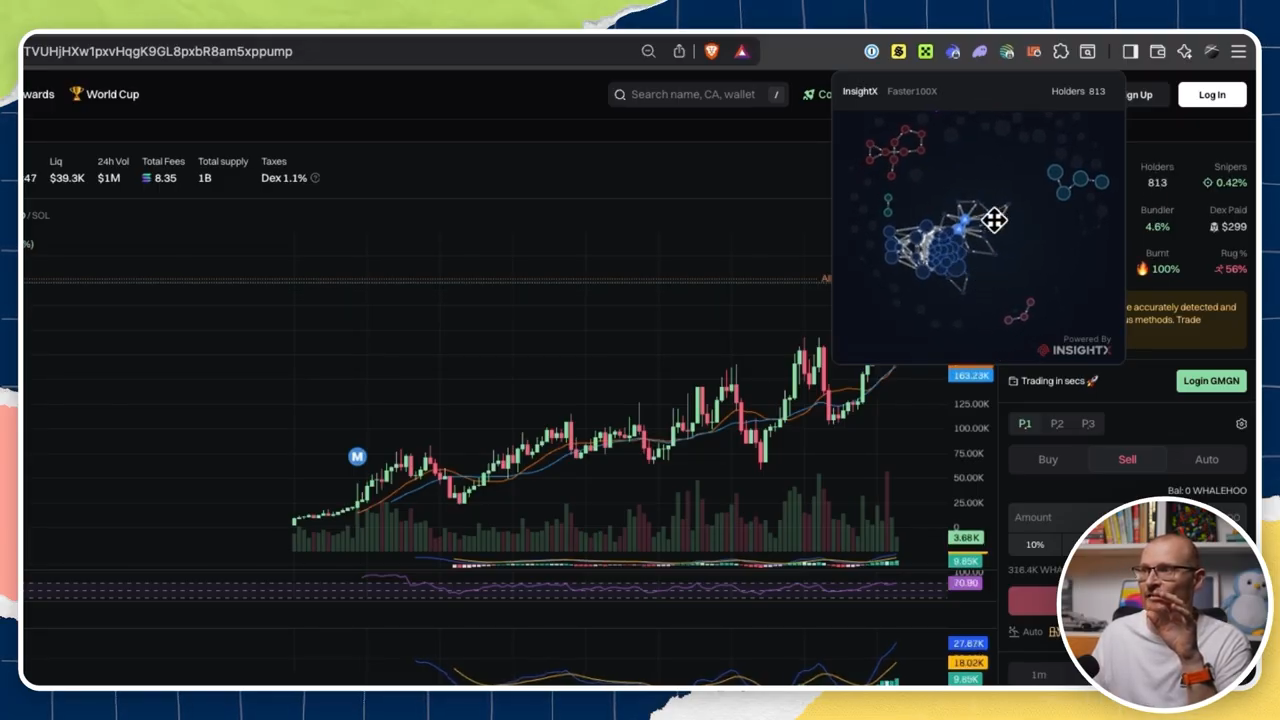
Task: Click the 163.23K price label
Action: (x=970, y=376)
